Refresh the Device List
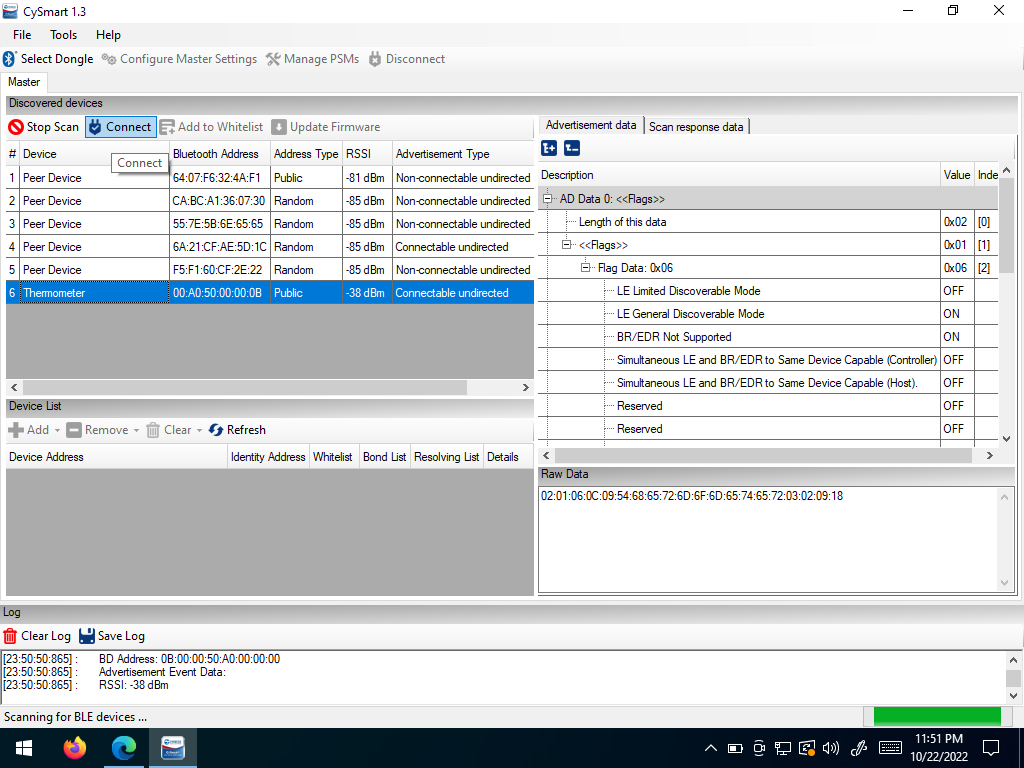 tap(237, 430)
